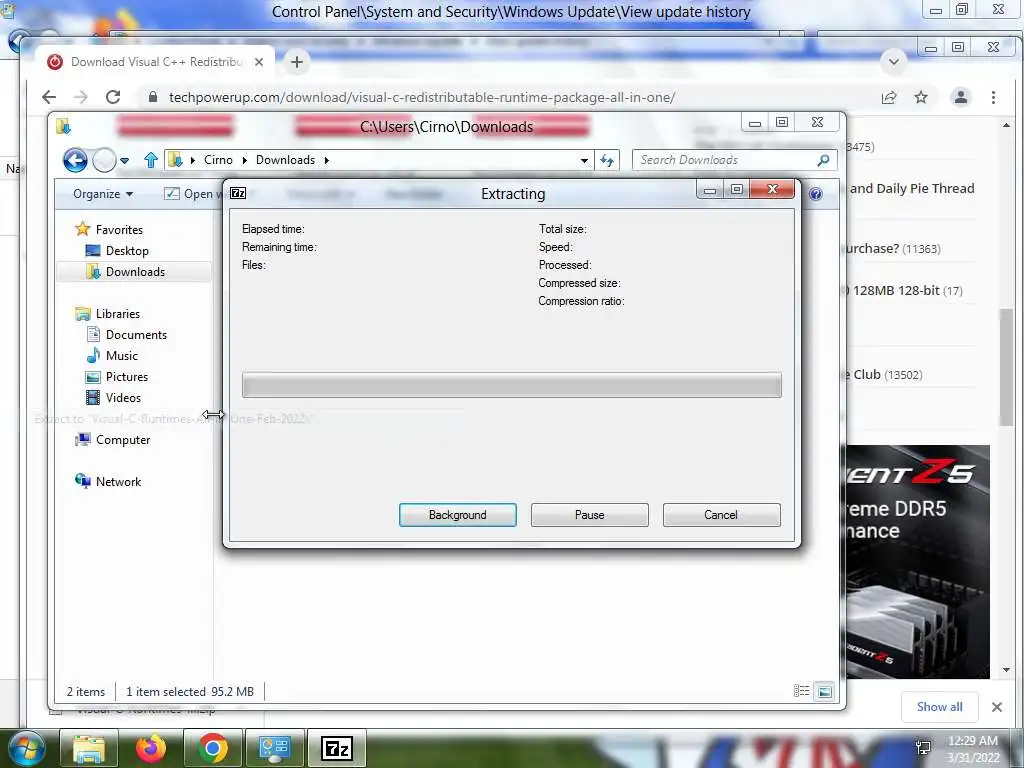The width and height of the screenshot is (1024, 768).
Task: Cancel the extraction
Action: pos(721,515)
